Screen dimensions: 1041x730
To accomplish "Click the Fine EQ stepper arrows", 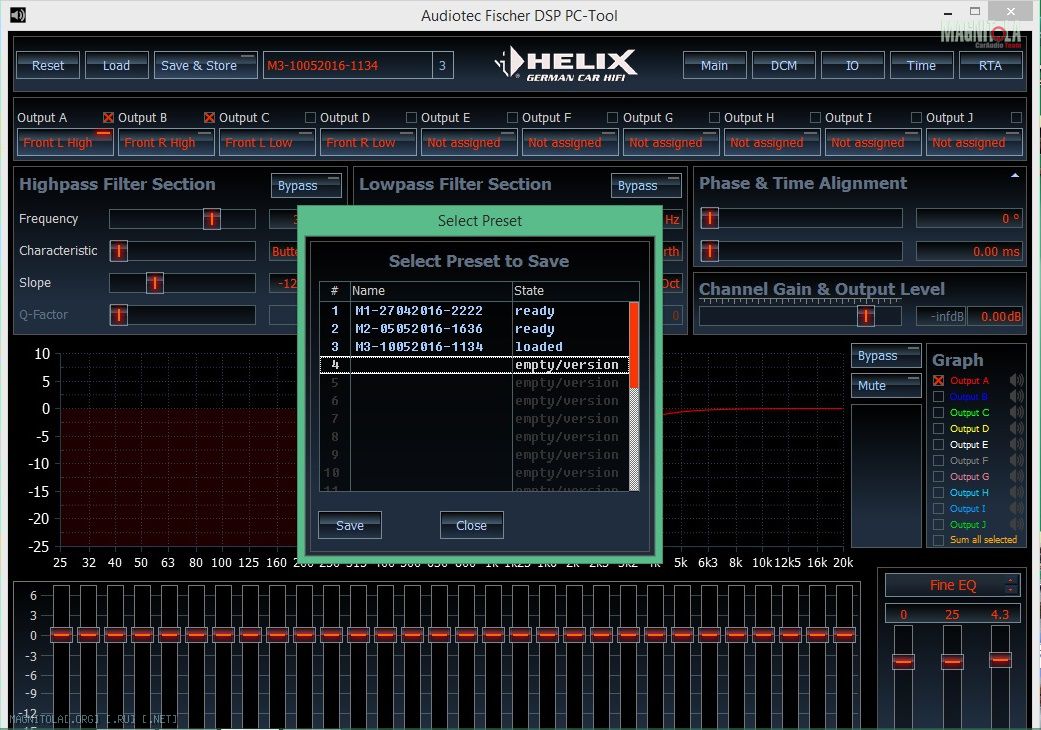I will click(1011, 585).
